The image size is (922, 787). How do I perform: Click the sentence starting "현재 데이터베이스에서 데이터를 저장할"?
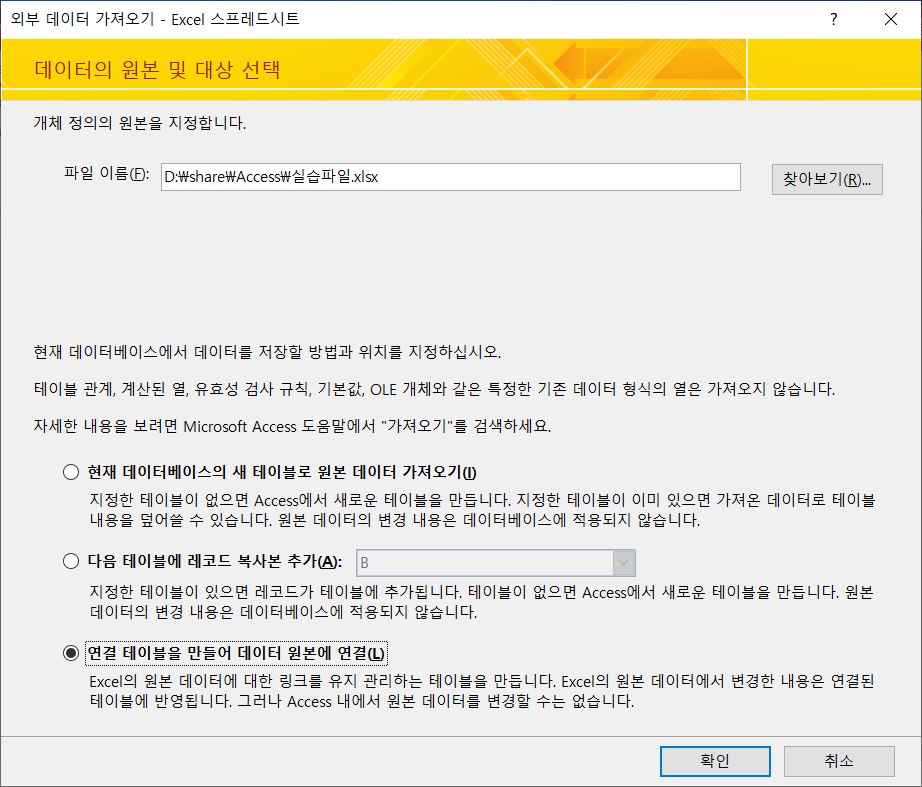point(268,352)
